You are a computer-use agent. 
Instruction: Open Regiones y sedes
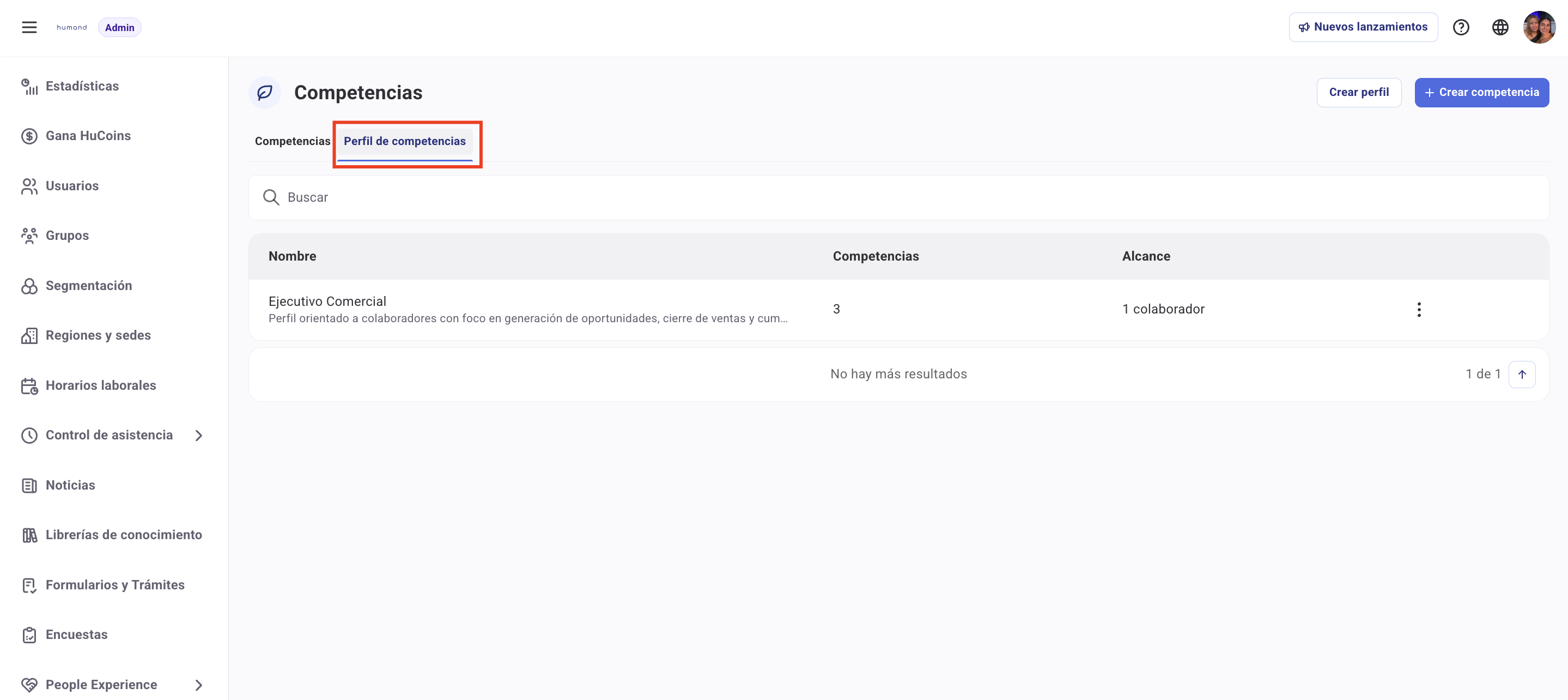click(x=98, y=335)
